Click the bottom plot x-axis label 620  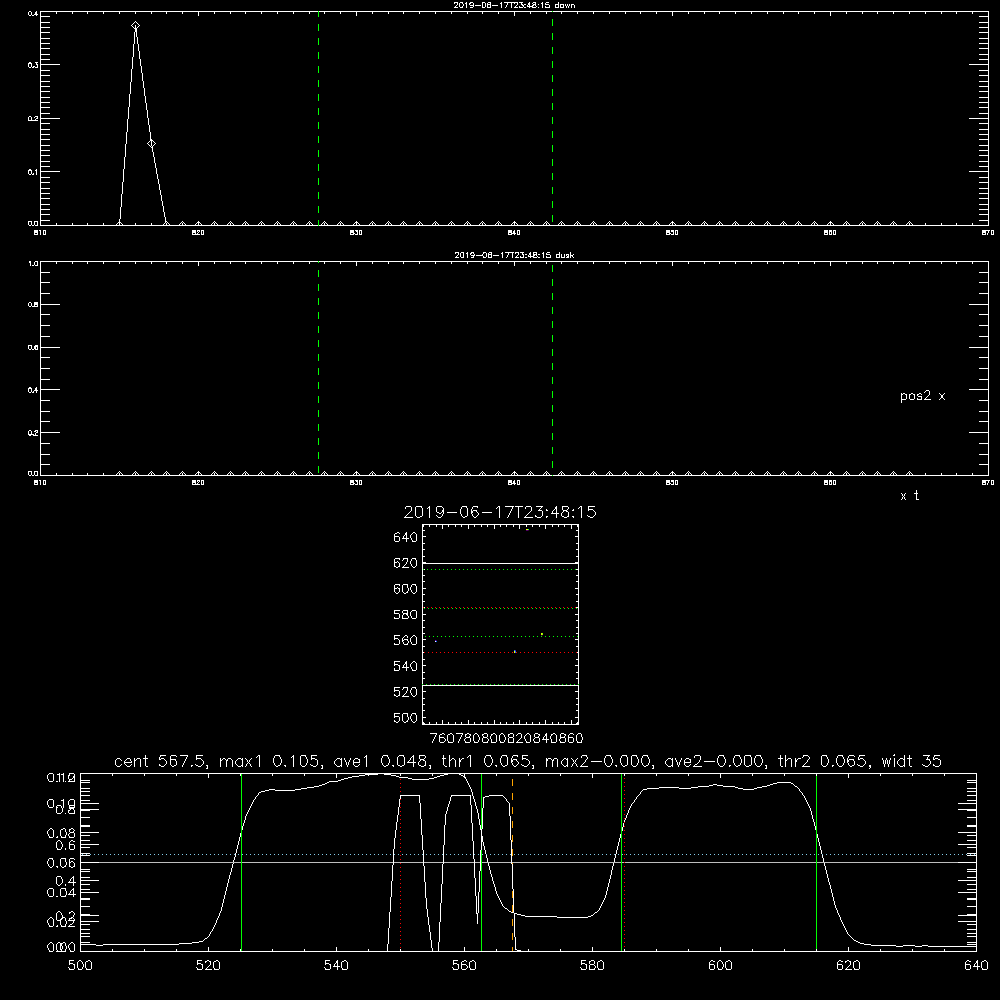point(848,966)
